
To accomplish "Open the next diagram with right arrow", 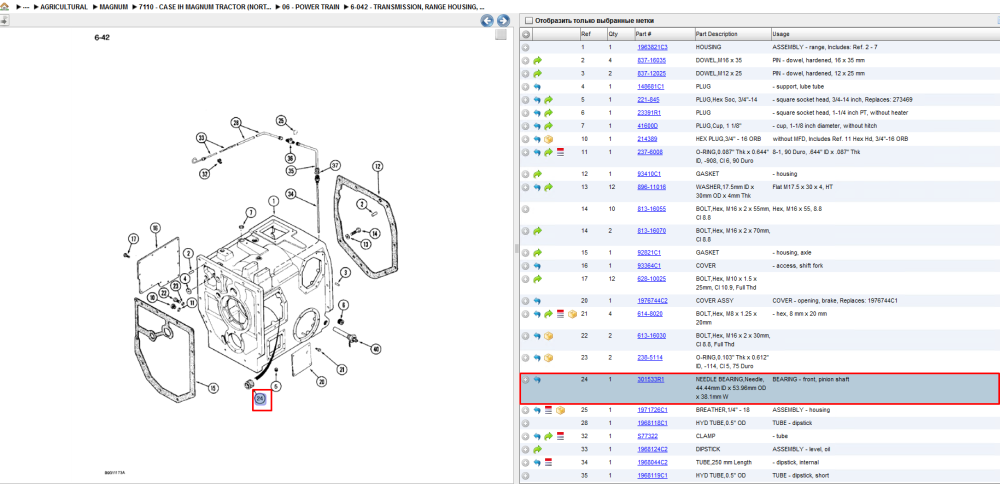I will pos(503,20).
